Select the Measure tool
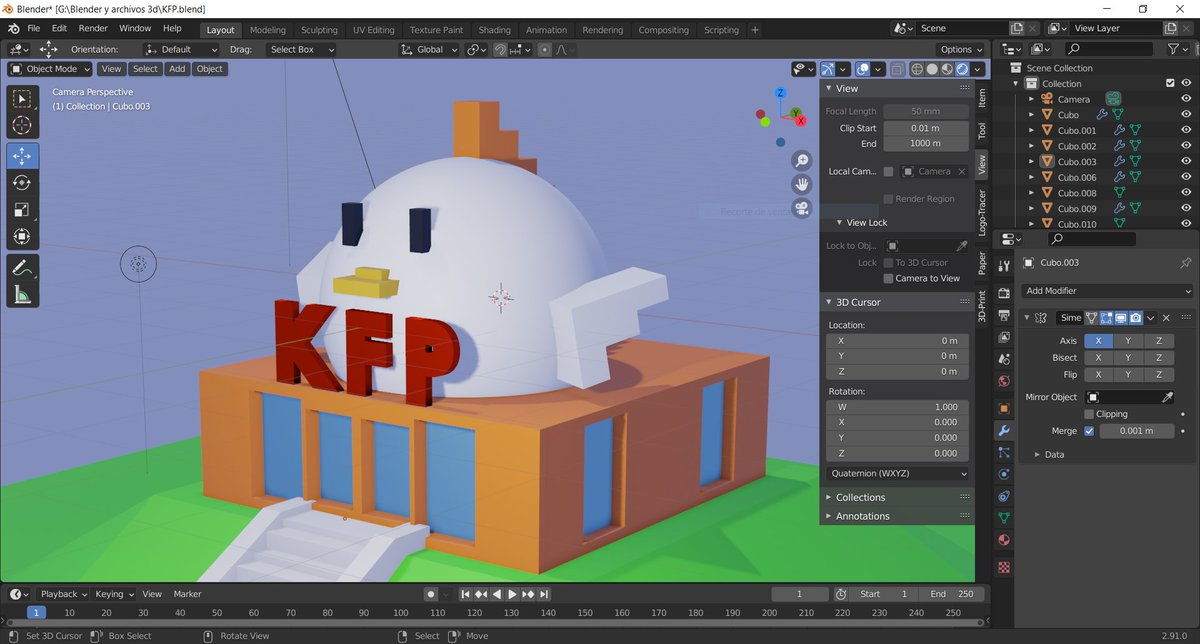Viewport: 1200px width, 644px height. pyautogui.click(x=23, y=294)
